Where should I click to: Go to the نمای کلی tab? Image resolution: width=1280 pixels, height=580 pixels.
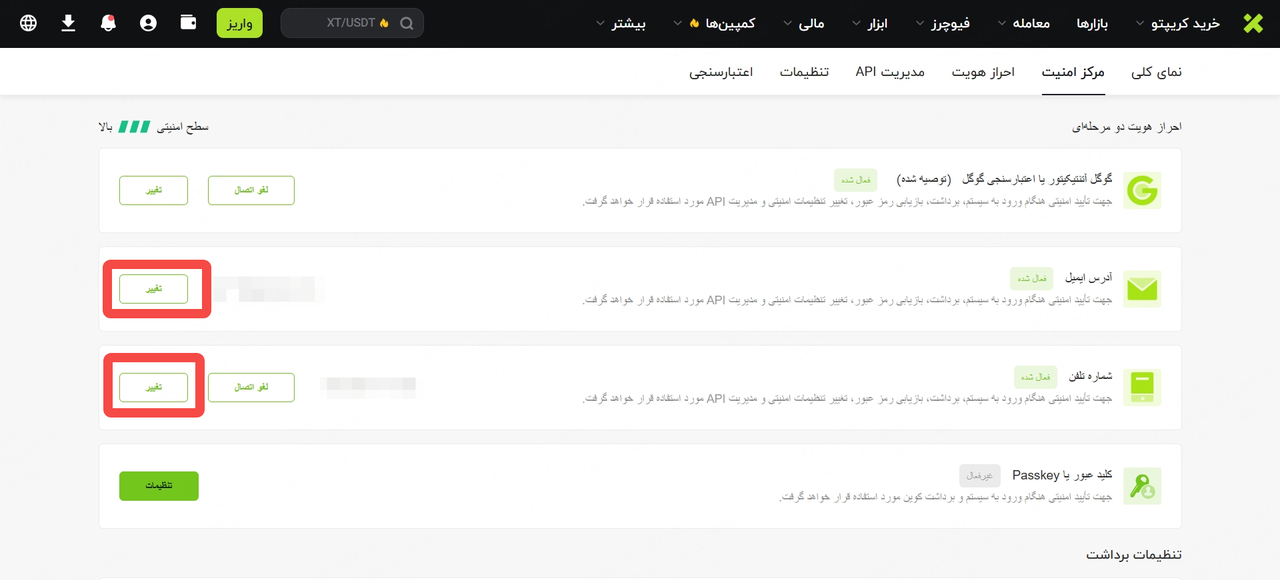(1156, 72)
